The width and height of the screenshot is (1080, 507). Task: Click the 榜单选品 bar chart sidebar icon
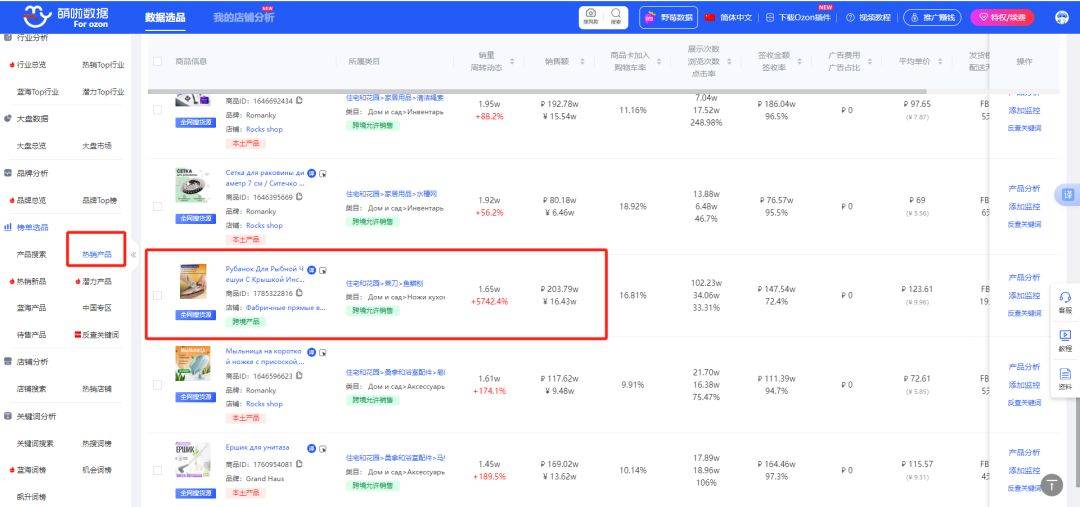point(8,227)
